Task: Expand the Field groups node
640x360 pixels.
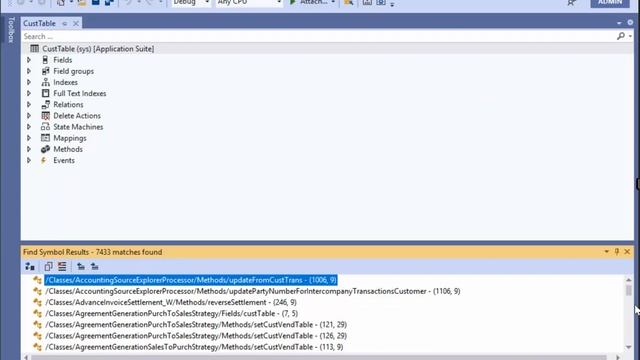Action: pos(29,71)
